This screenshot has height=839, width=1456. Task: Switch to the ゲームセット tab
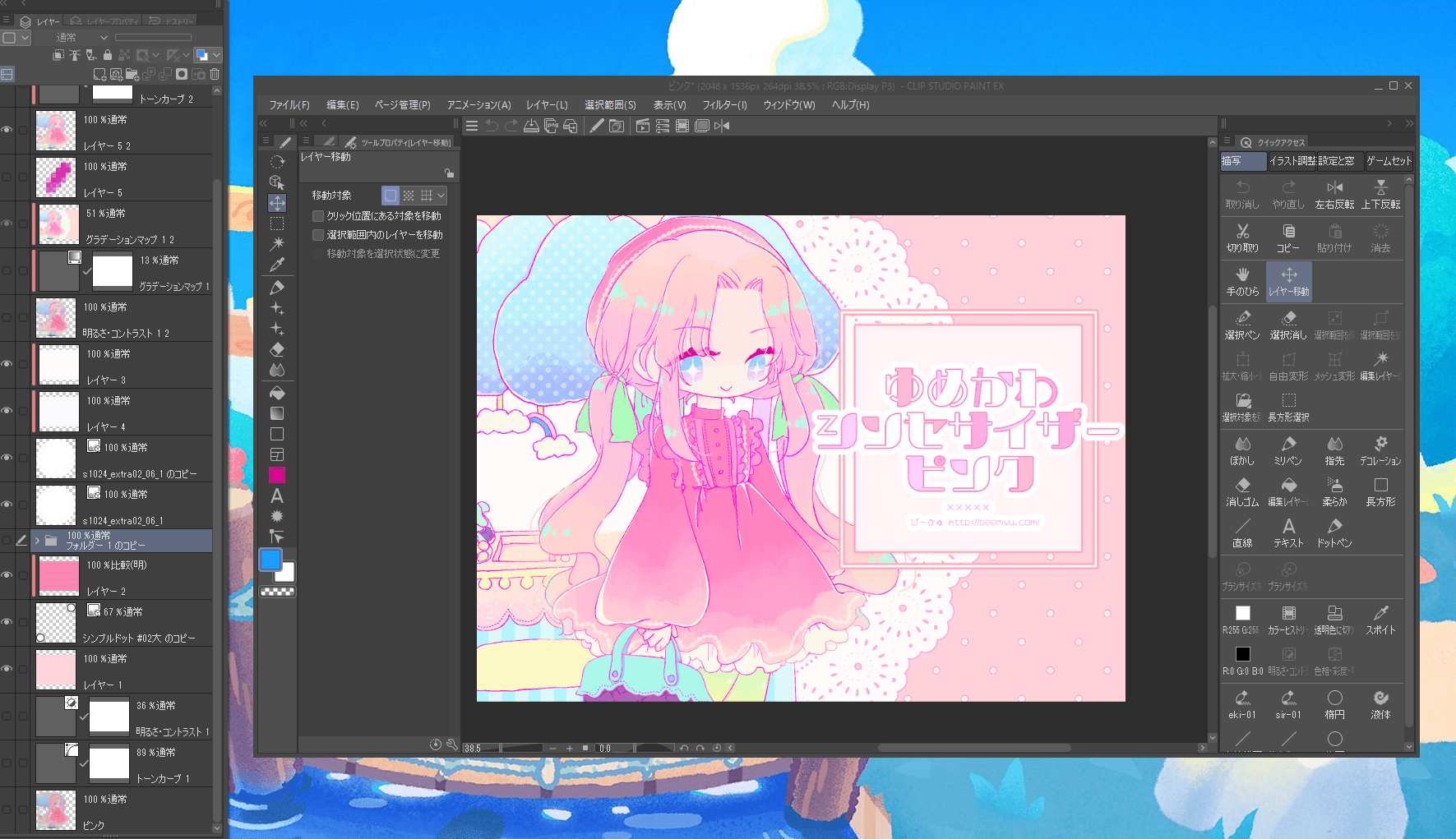pyautogui.click(x=1388, y=161)
